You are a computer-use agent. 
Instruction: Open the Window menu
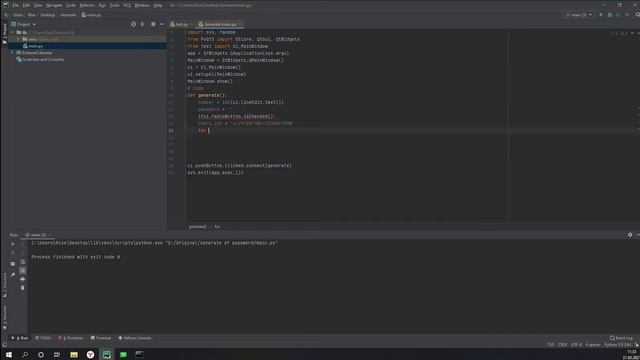[142, 5]
